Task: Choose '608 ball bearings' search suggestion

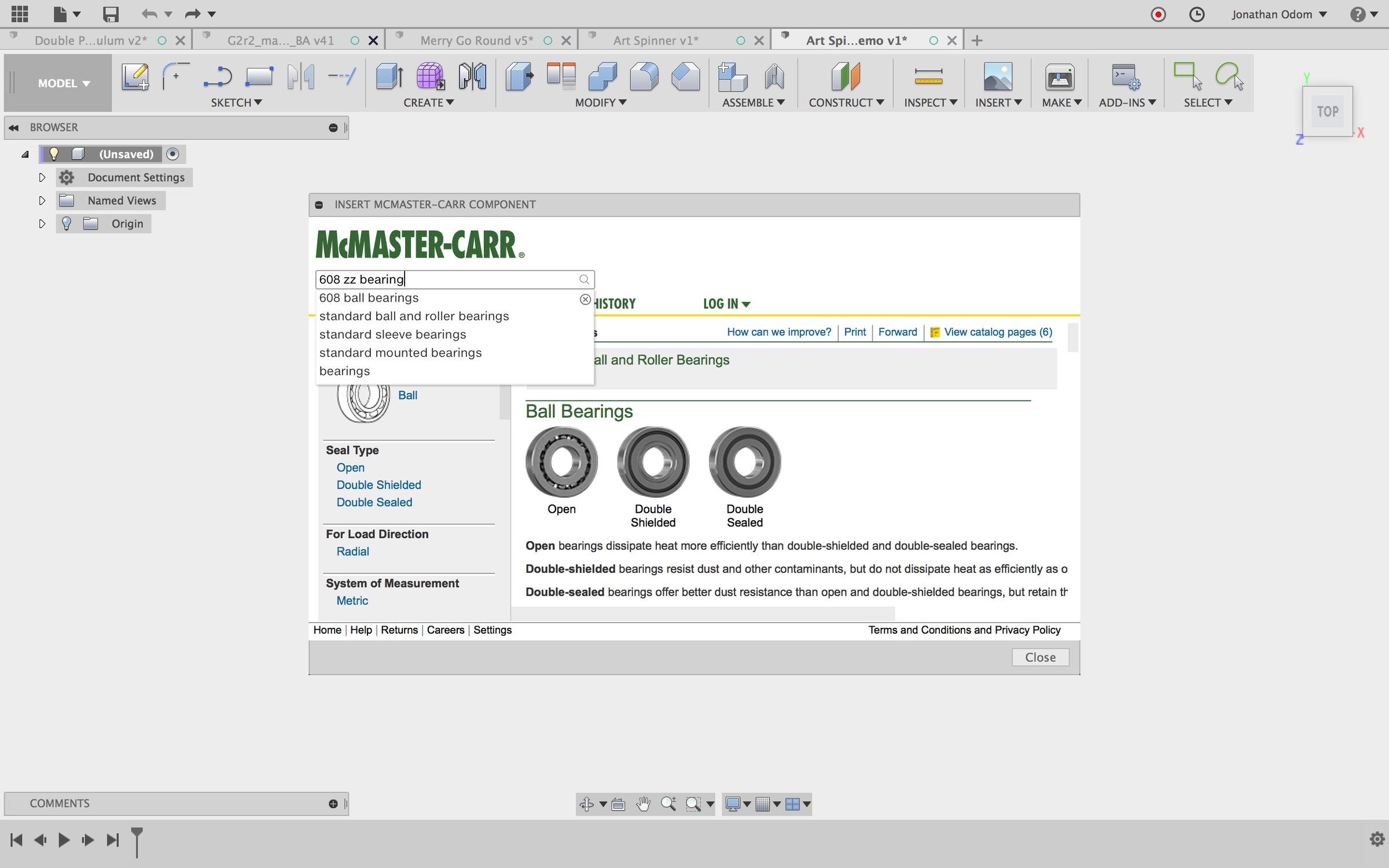Action: click(x=369, y=298)
